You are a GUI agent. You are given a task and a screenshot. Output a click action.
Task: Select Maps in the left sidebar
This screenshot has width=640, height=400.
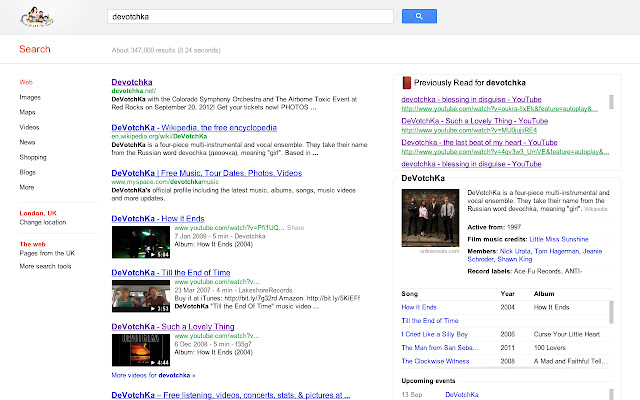click(x=28, y=112)
